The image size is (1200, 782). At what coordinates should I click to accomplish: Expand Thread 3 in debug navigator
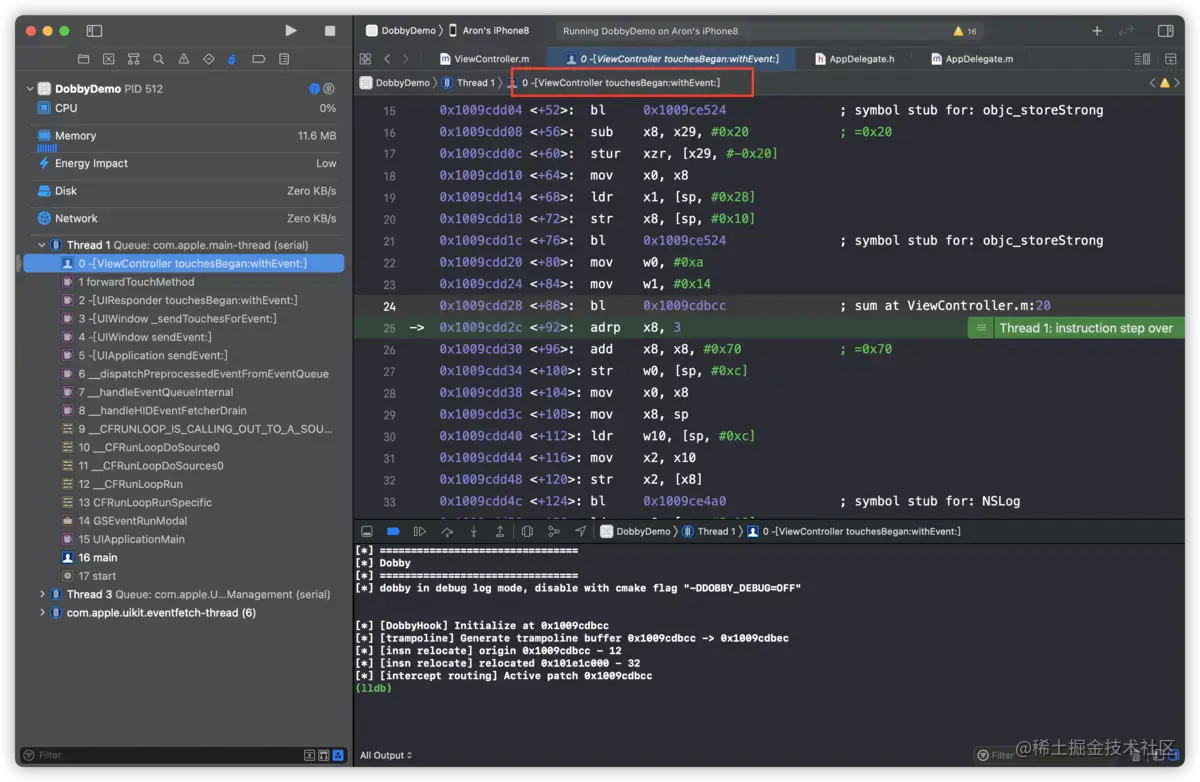[42, 594]
